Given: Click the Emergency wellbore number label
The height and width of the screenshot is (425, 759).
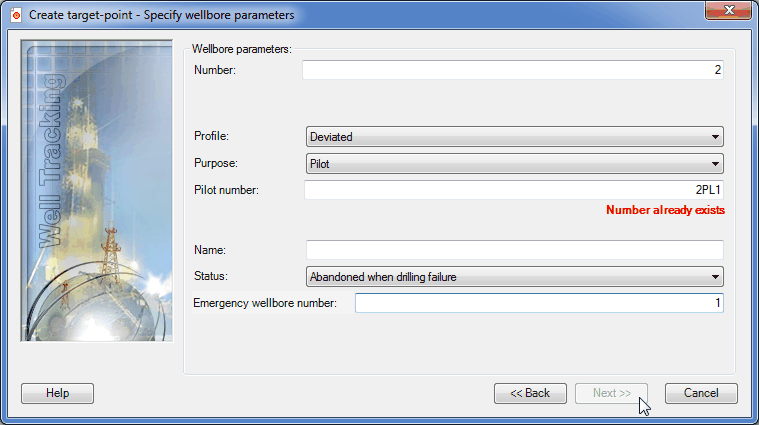Looking at the screenshot, I should tap(265, 303).
